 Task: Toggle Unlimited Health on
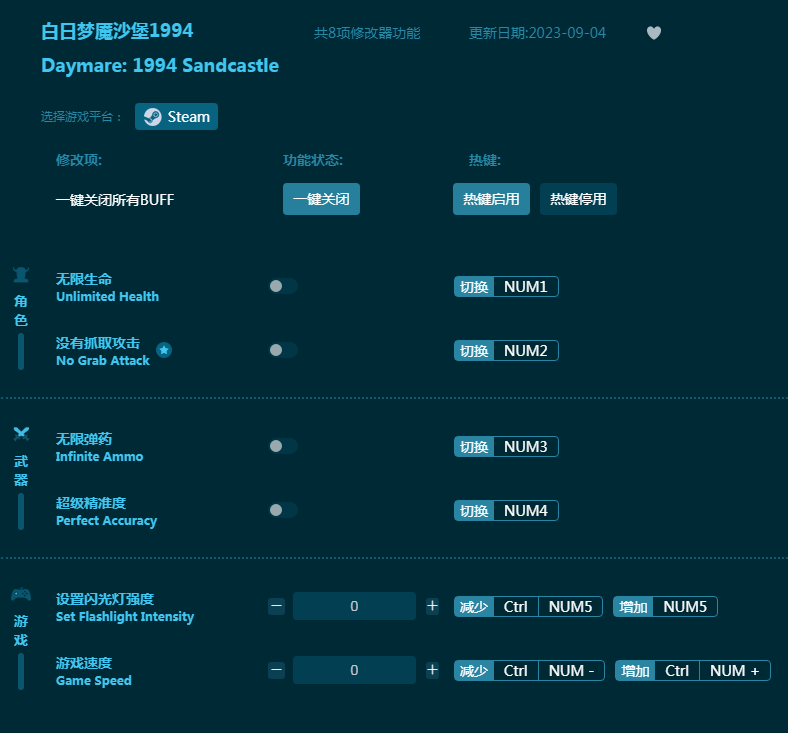(x=283, y=286)
